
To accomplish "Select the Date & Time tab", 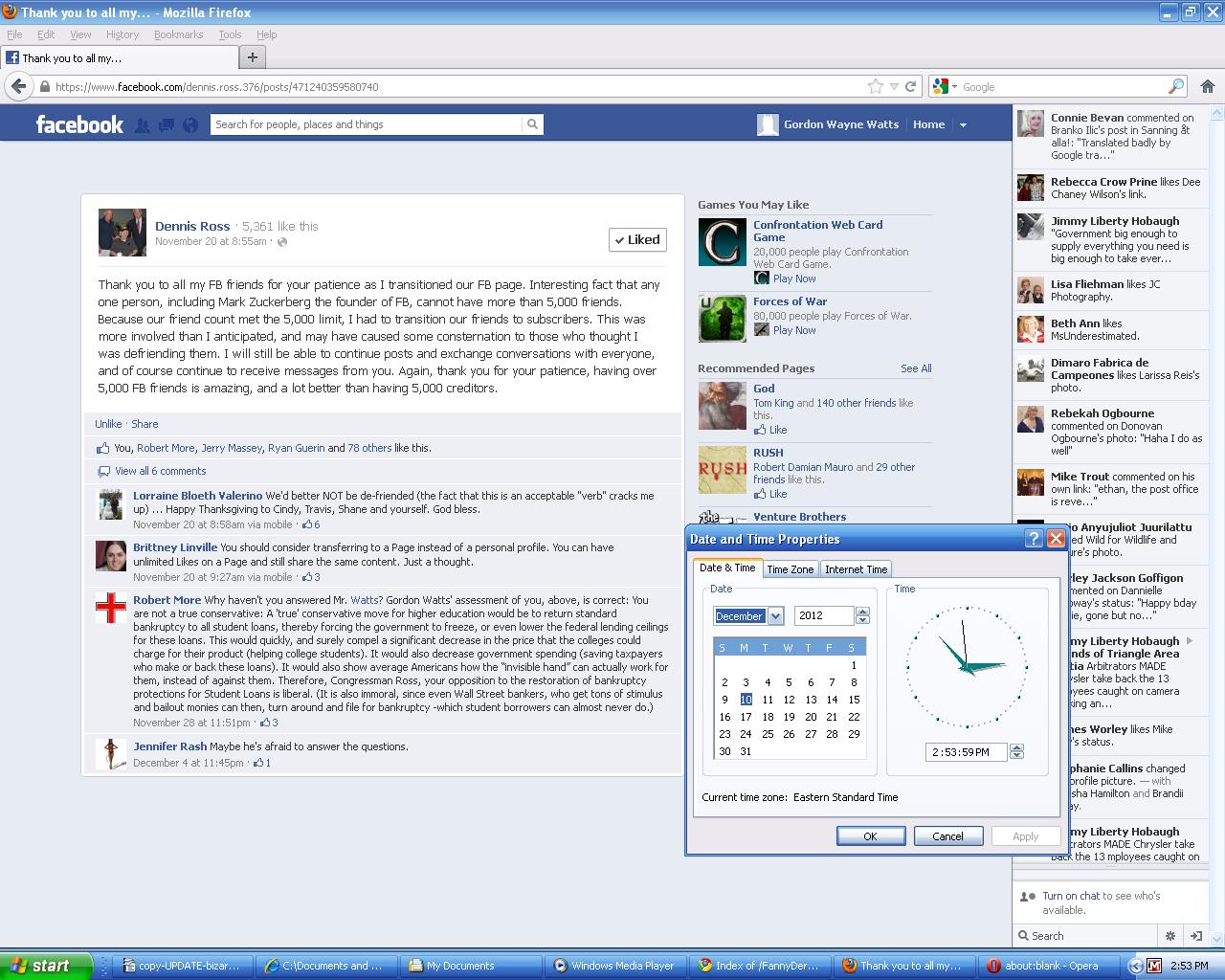I will coord(727,568).
